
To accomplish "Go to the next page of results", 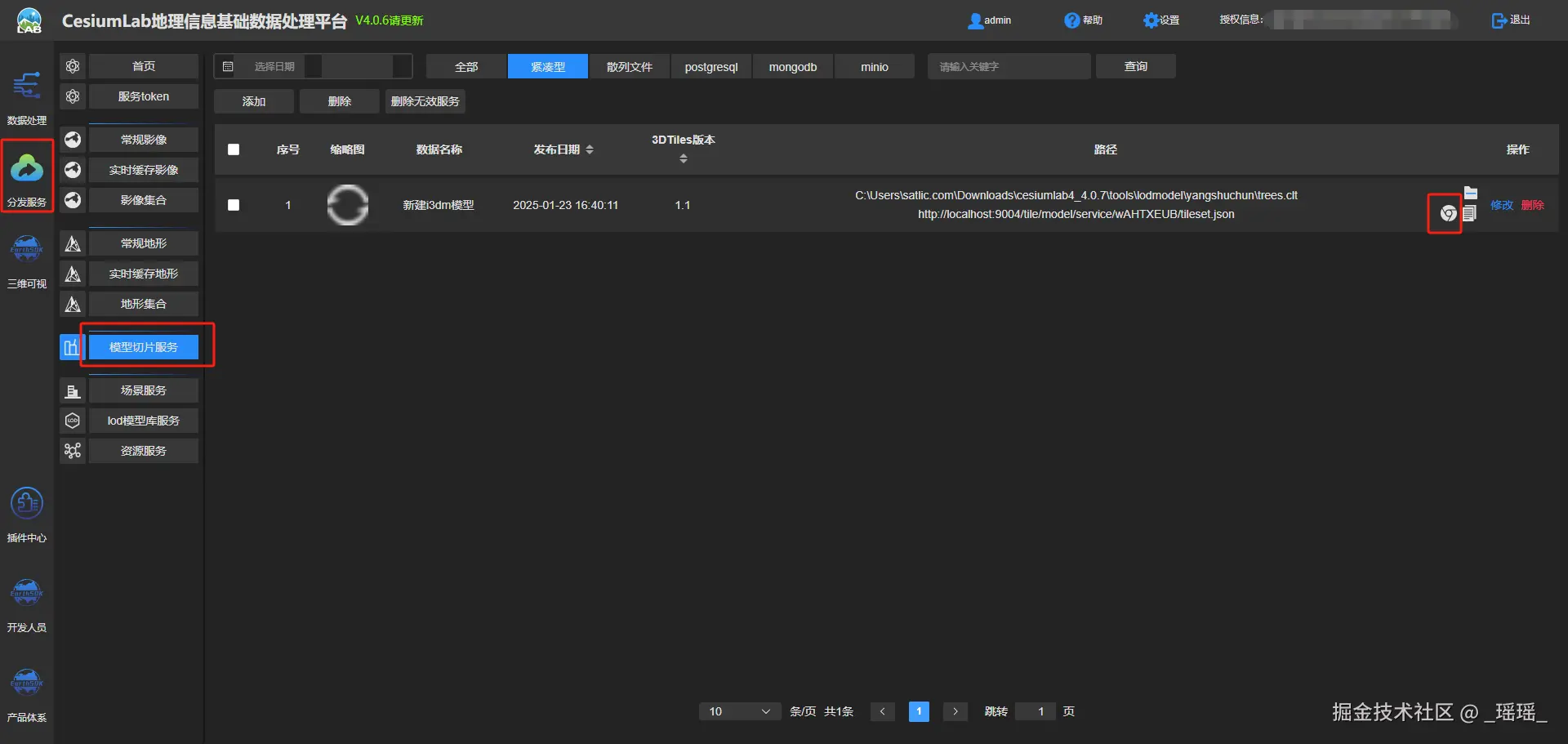I will (x=955, y=711).
